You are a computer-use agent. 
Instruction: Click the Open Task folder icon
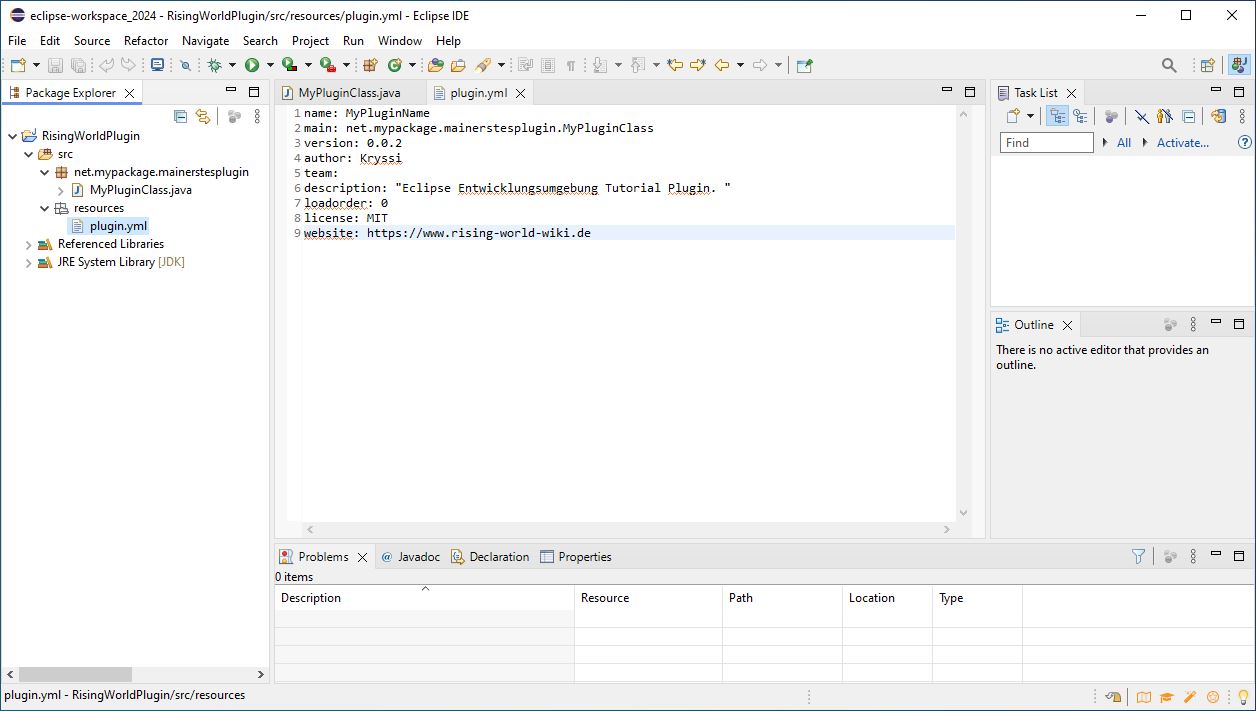pos(458,65)
